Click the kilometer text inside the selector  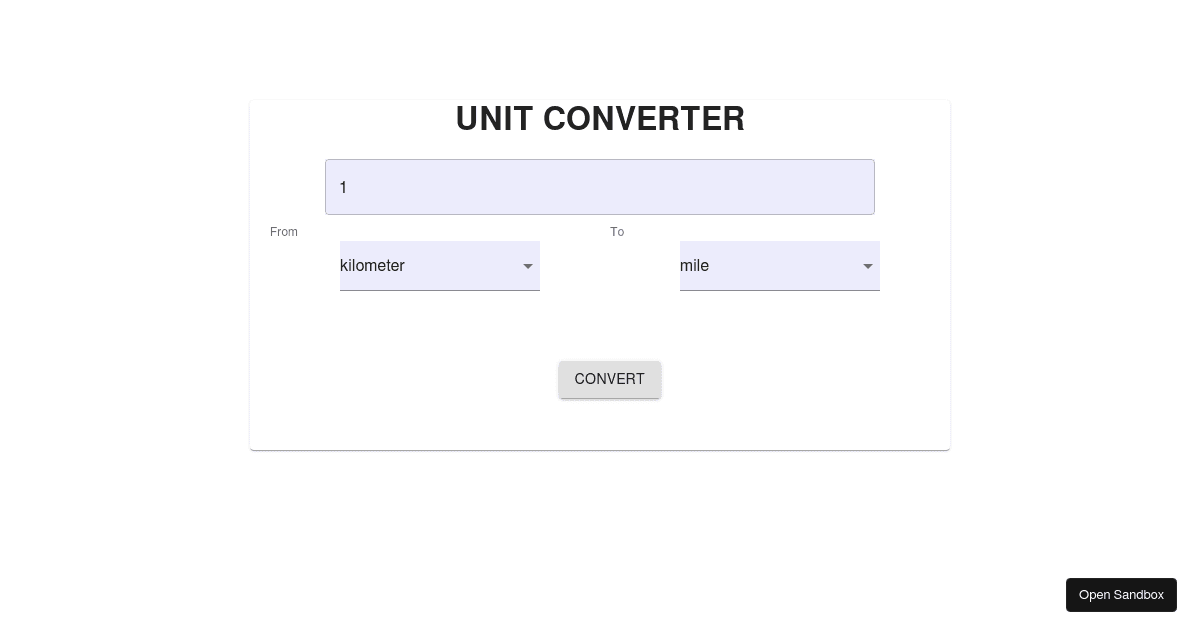pos(372,266)
